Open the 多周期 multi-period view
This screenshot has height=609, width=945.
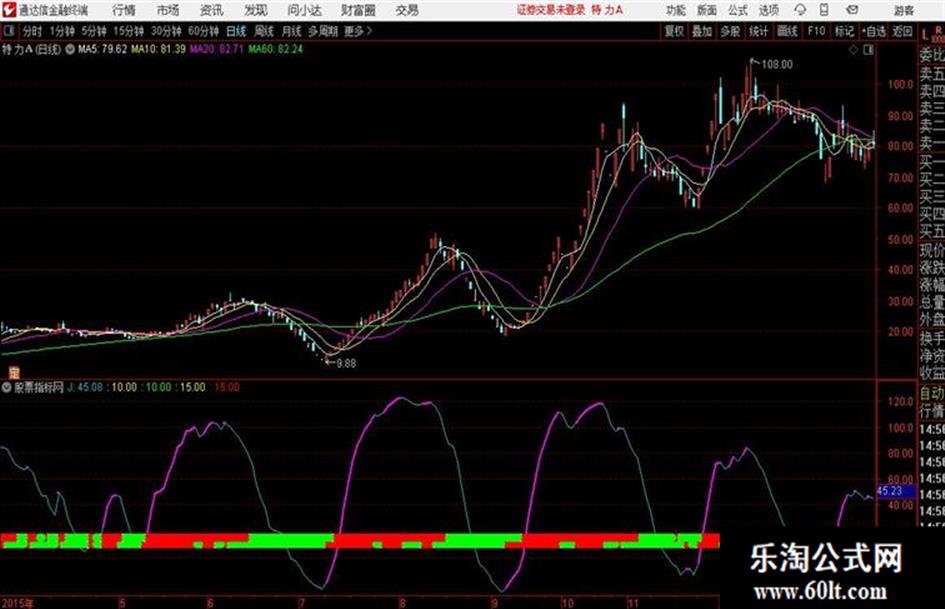pos(323,31)
